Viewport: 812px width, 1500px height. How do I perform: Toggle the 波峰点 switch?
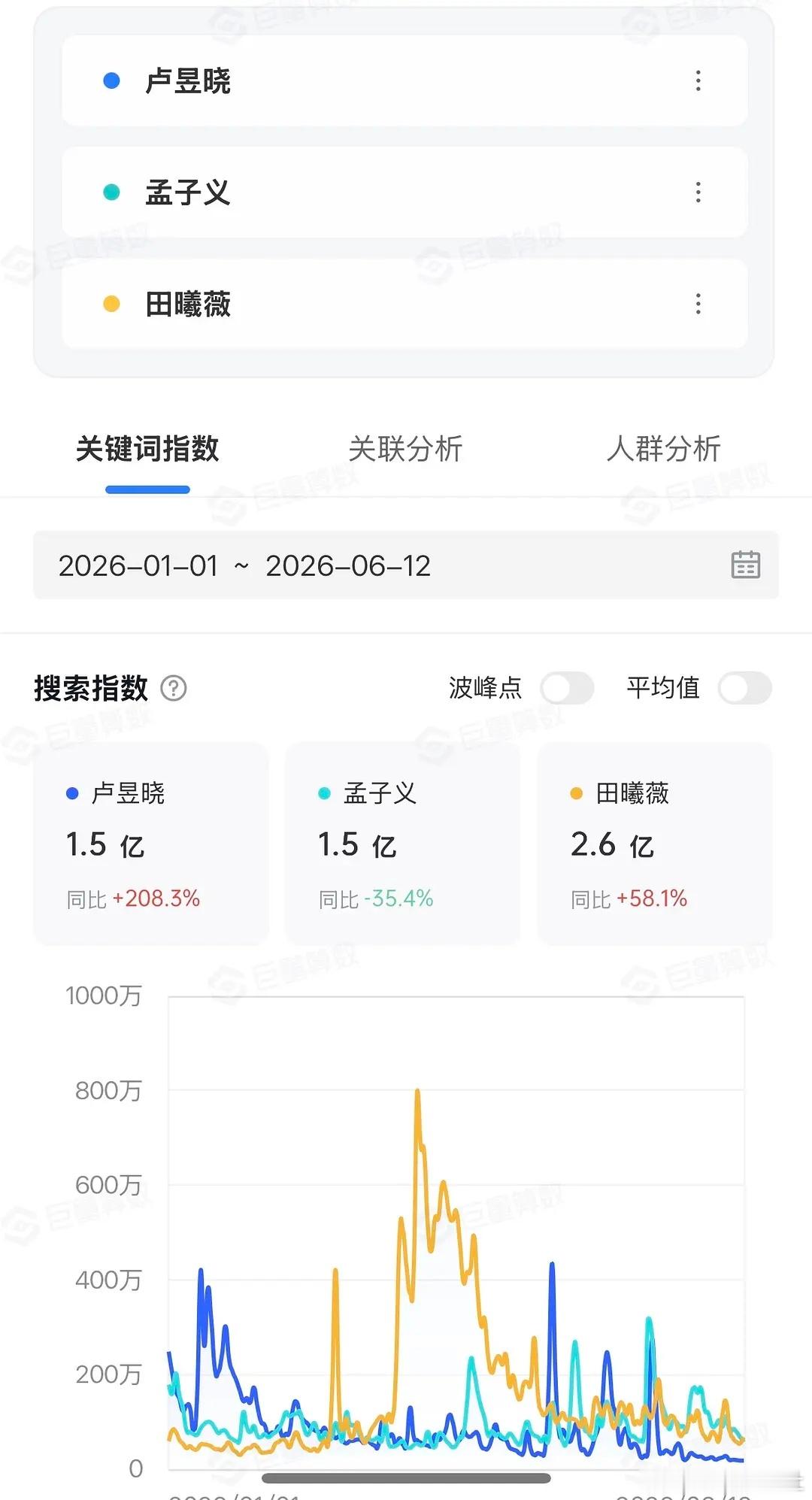568,688
